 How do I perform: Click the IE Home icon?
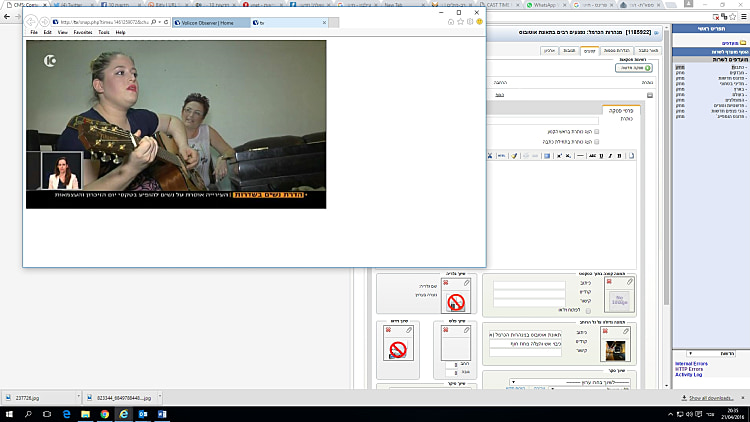(451, 21)
